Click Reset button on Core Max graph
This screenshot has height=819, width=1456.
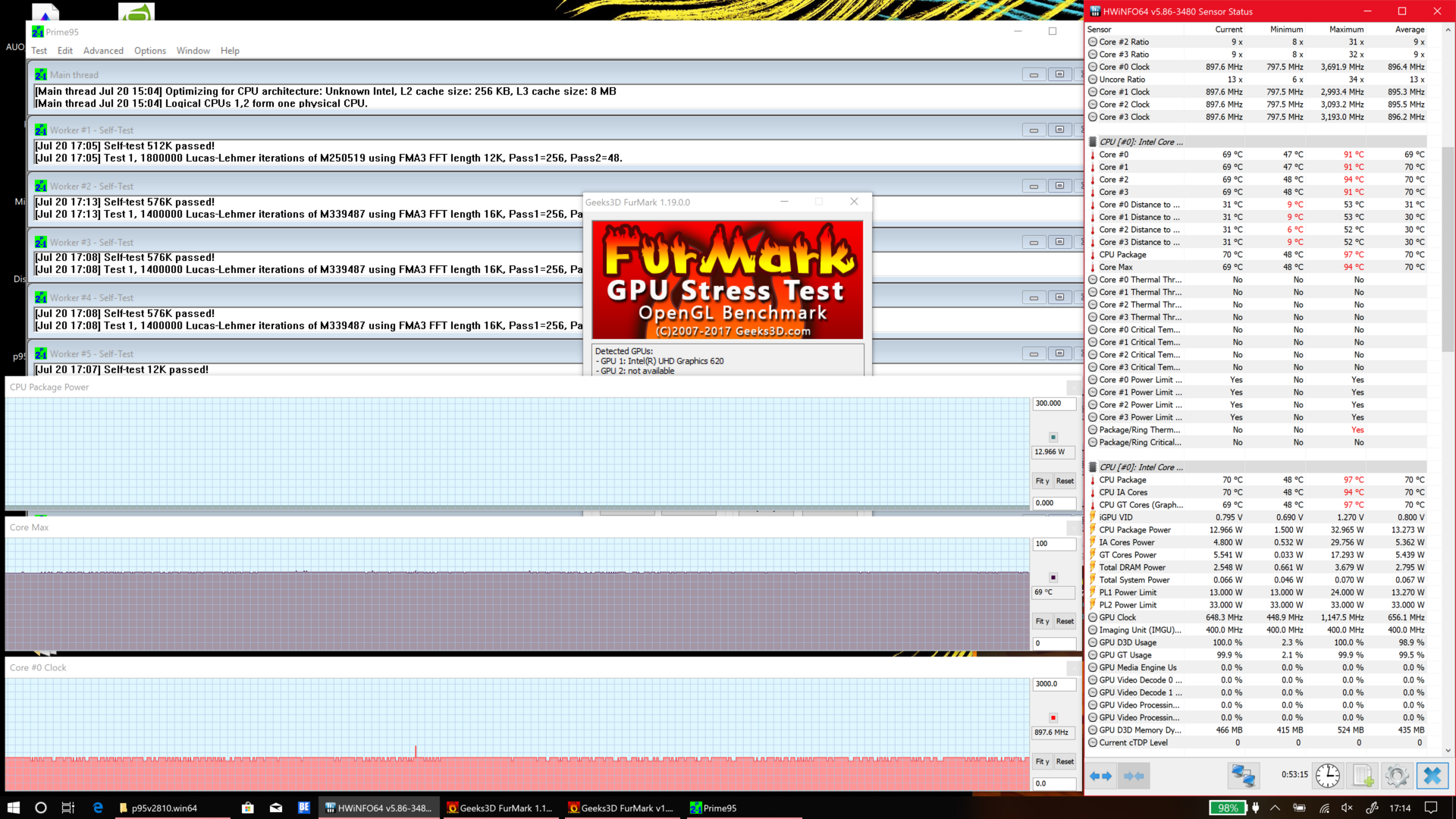[1065, 621]
